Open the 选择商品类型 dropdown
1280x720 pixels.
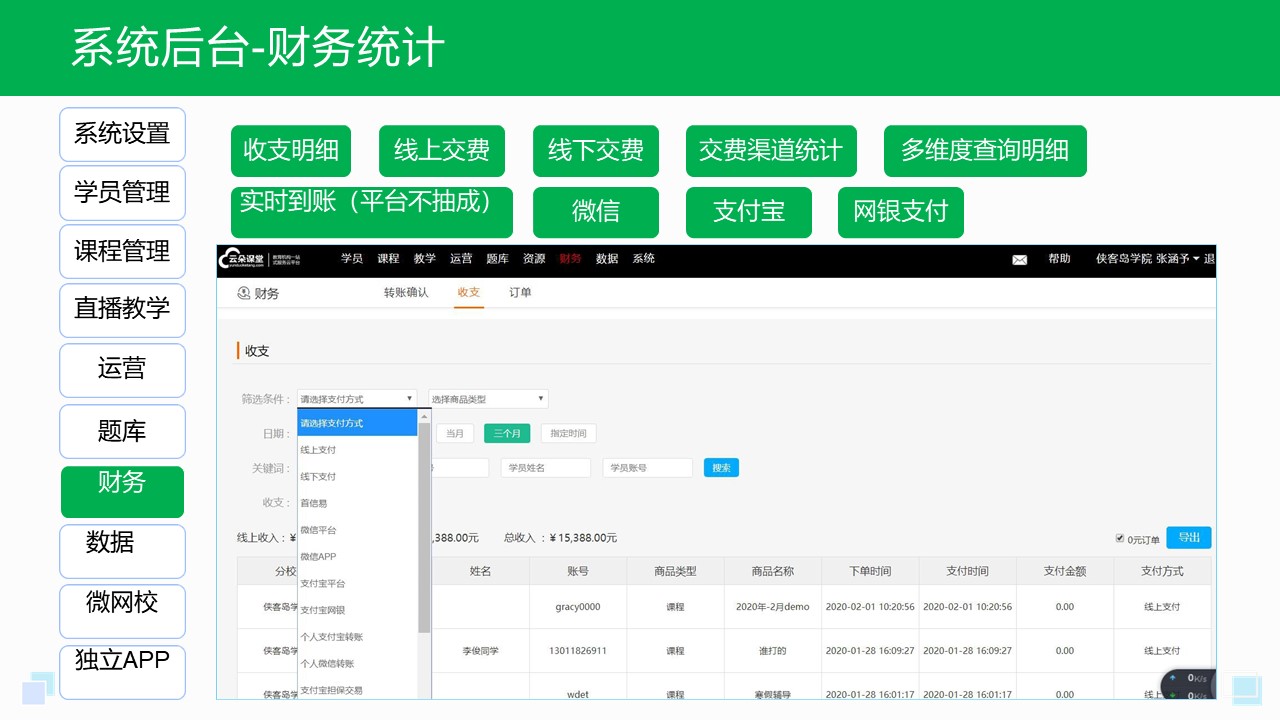pyautogui.click(x=486, y=398)
